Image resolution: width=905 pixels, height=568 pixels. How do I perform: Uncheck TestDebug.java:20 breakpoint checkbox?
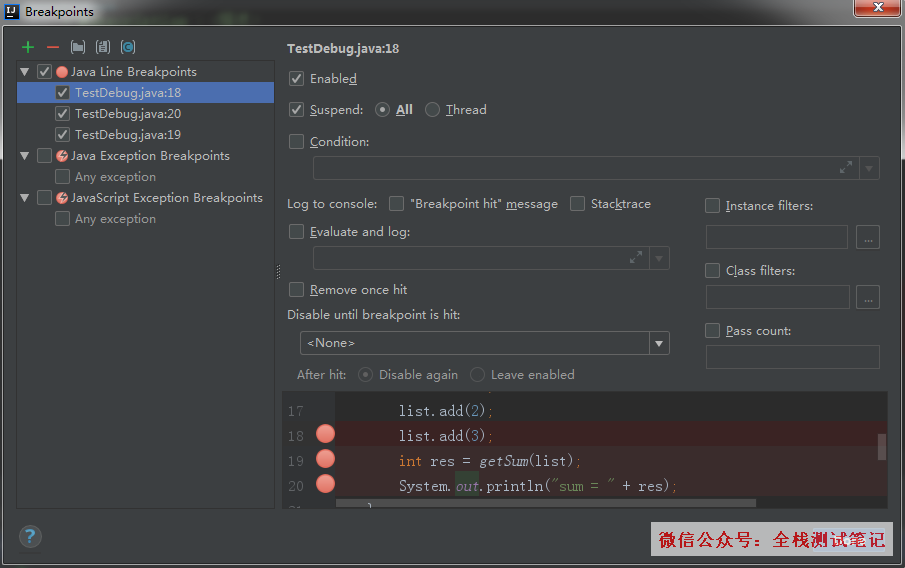pyautogui.click(x=62, y=114)
